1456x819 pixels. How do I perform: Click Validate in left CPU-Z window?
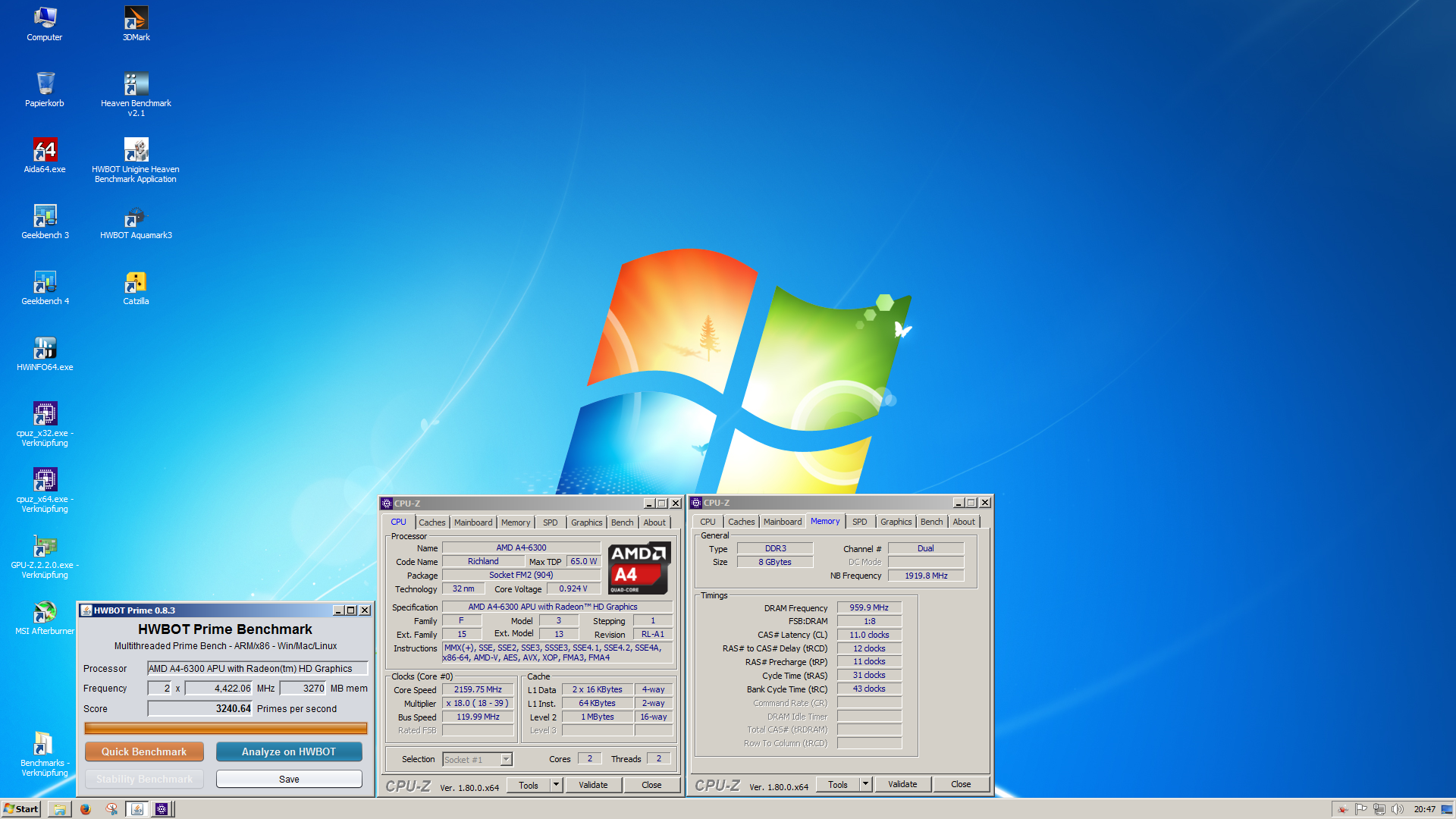[x=593, y=785]
